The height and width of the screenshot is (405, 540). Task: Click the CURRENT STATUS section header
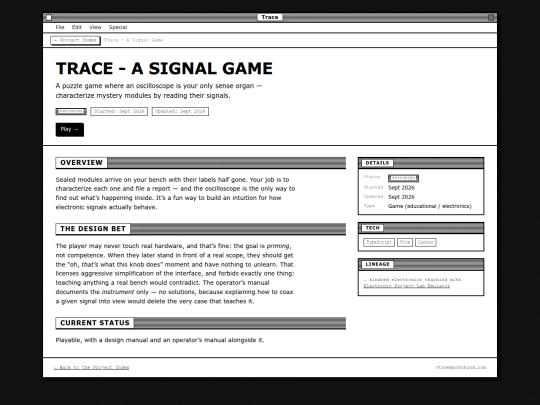tap(200, 323)
